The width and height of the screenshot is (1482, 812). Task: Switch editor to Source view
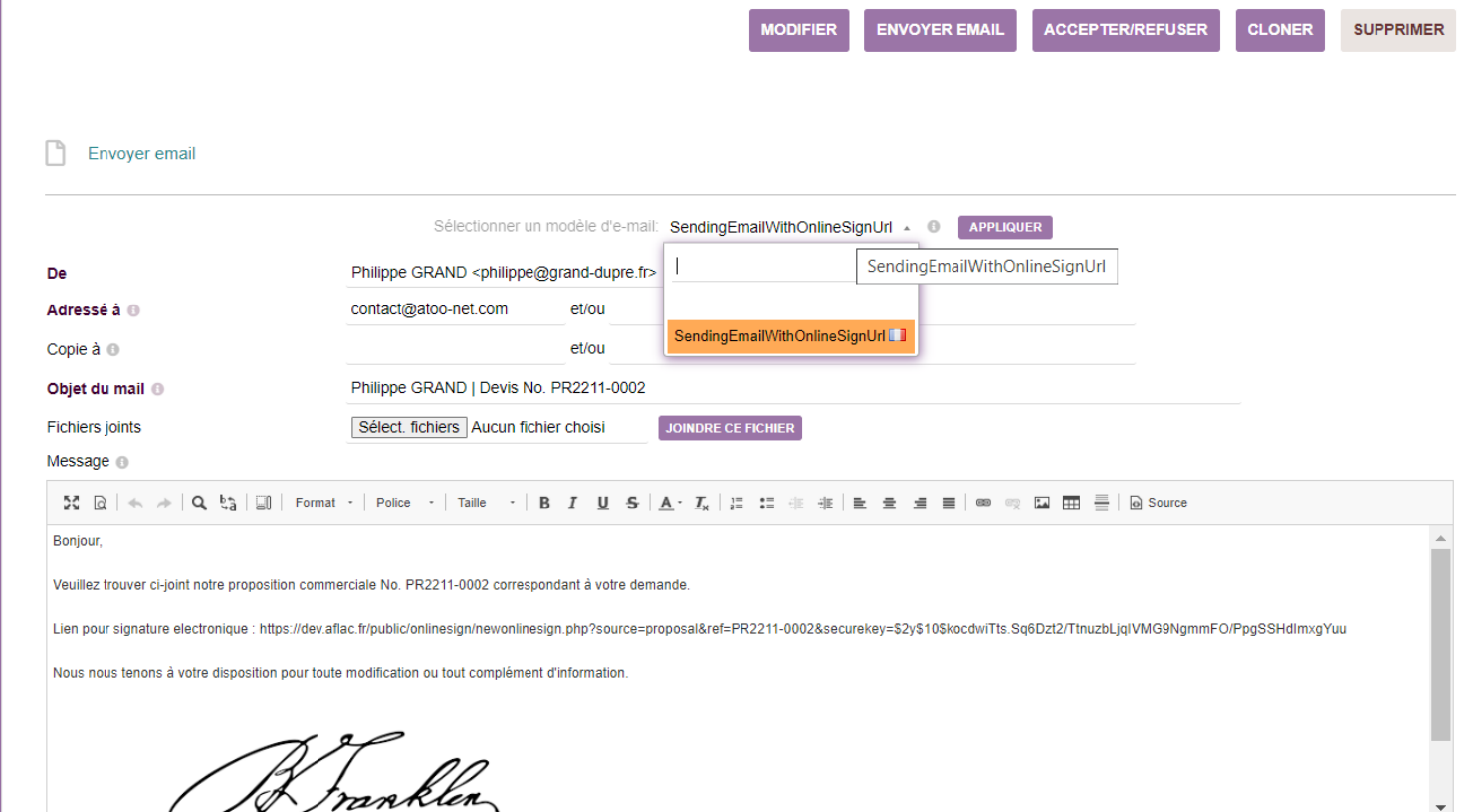pos(1159,503)
